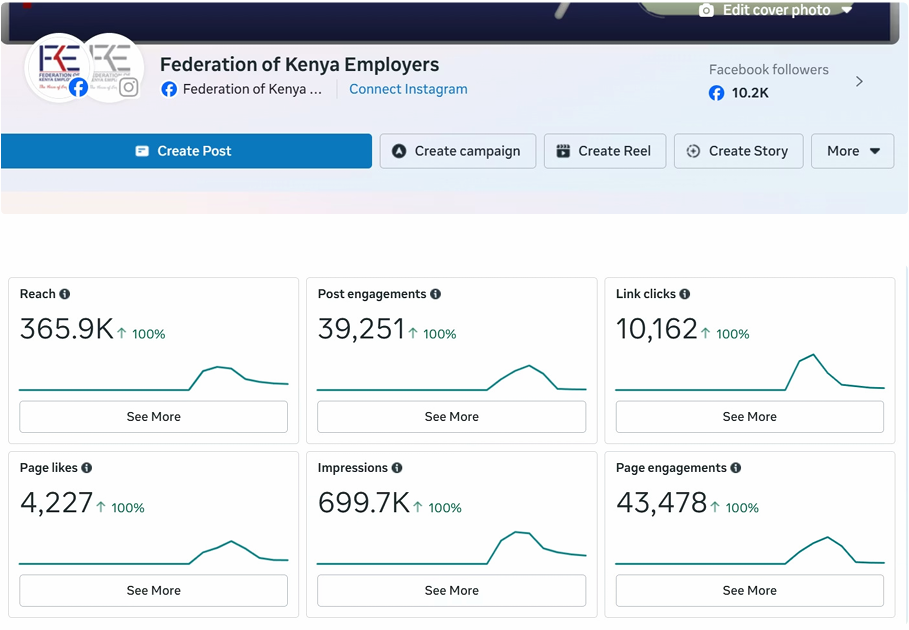Click the Impressions info icon
Screen dimensions: 909x630
[397, 468]
